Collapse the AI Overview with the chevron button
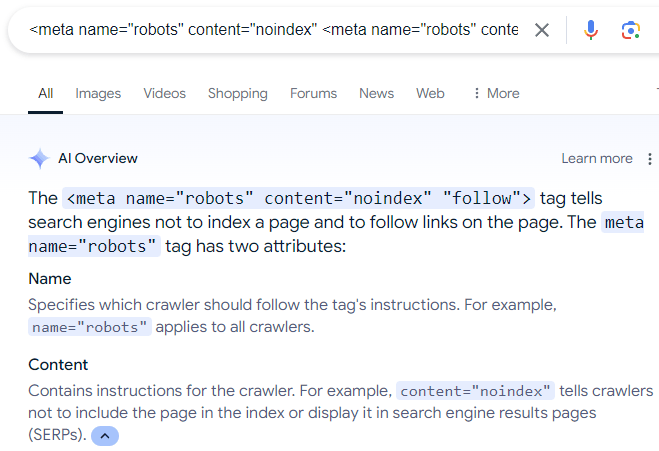The height and width of the screenshot is (451, 659). (x=105, y=436)
